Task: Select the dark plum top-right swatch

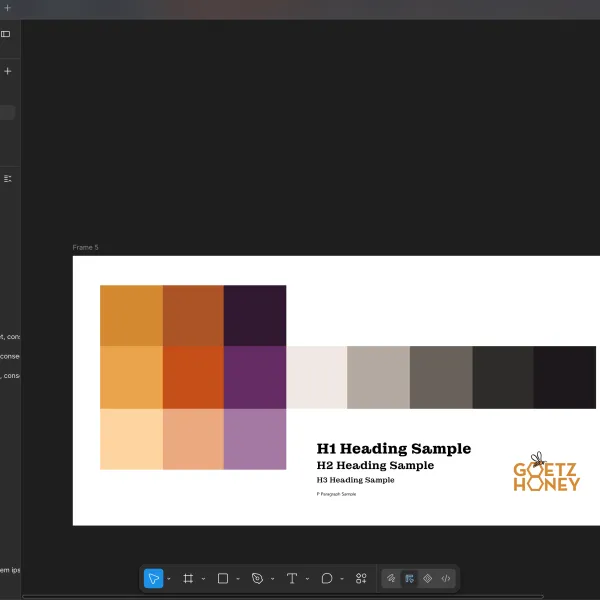Action: tap(255, 316)
